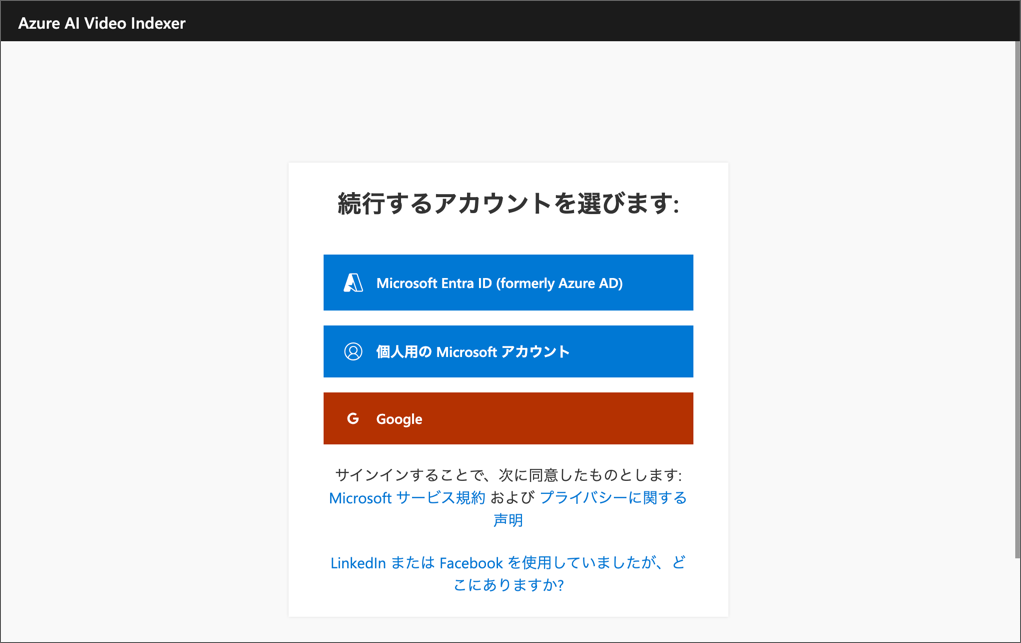Open the LinkedIn または Facebook help link

[x=508, y=573]
